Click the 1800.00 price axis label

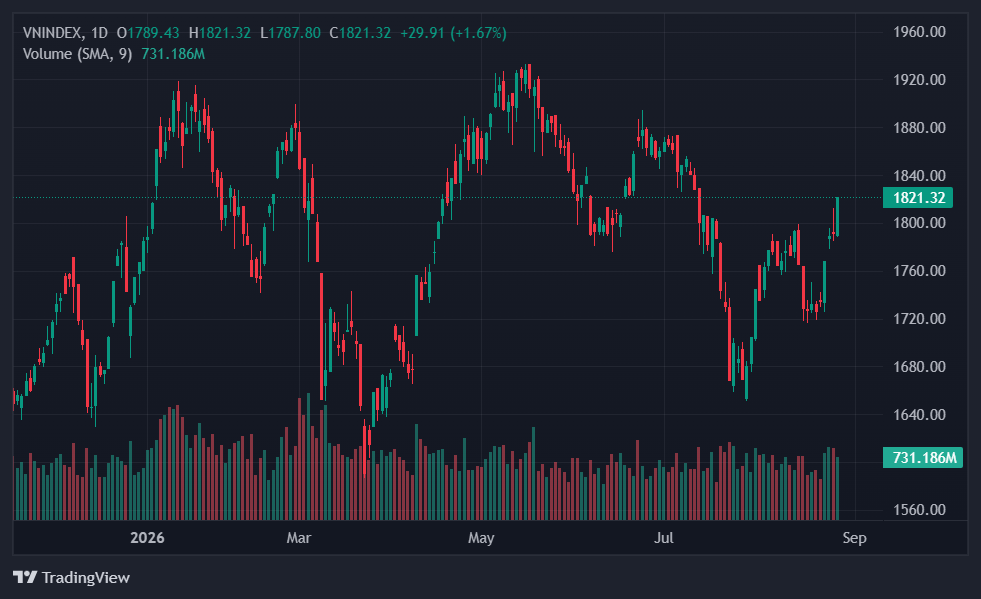919,223
